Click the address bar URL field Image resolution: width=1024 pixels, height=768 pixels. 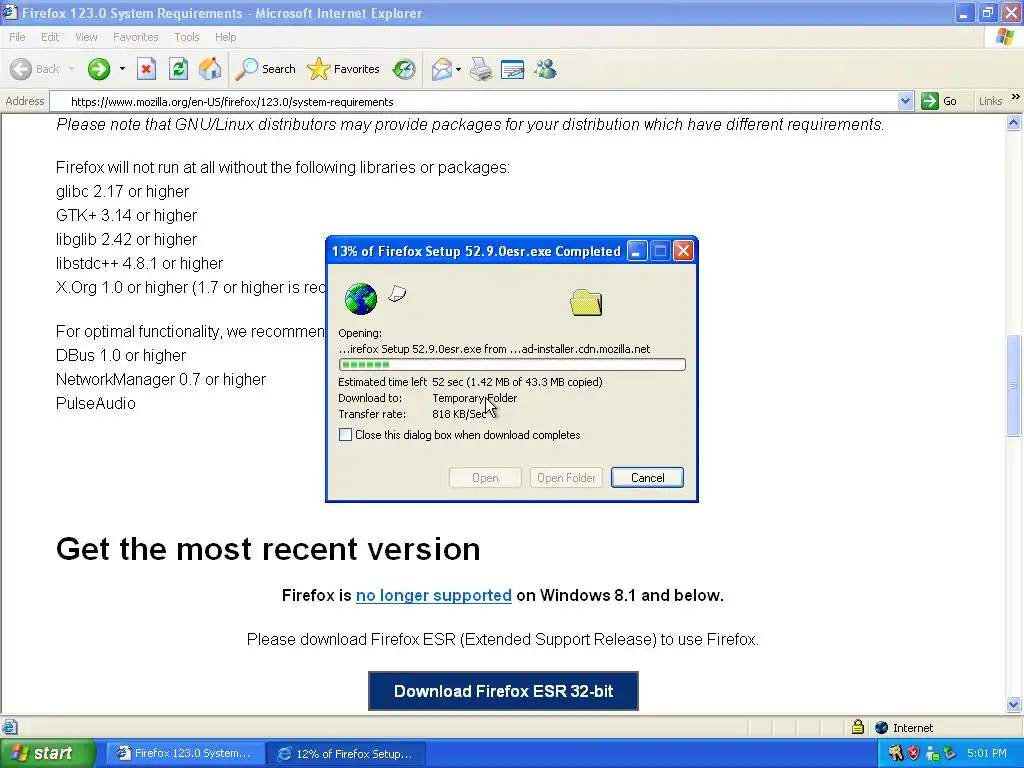[473, 101]
